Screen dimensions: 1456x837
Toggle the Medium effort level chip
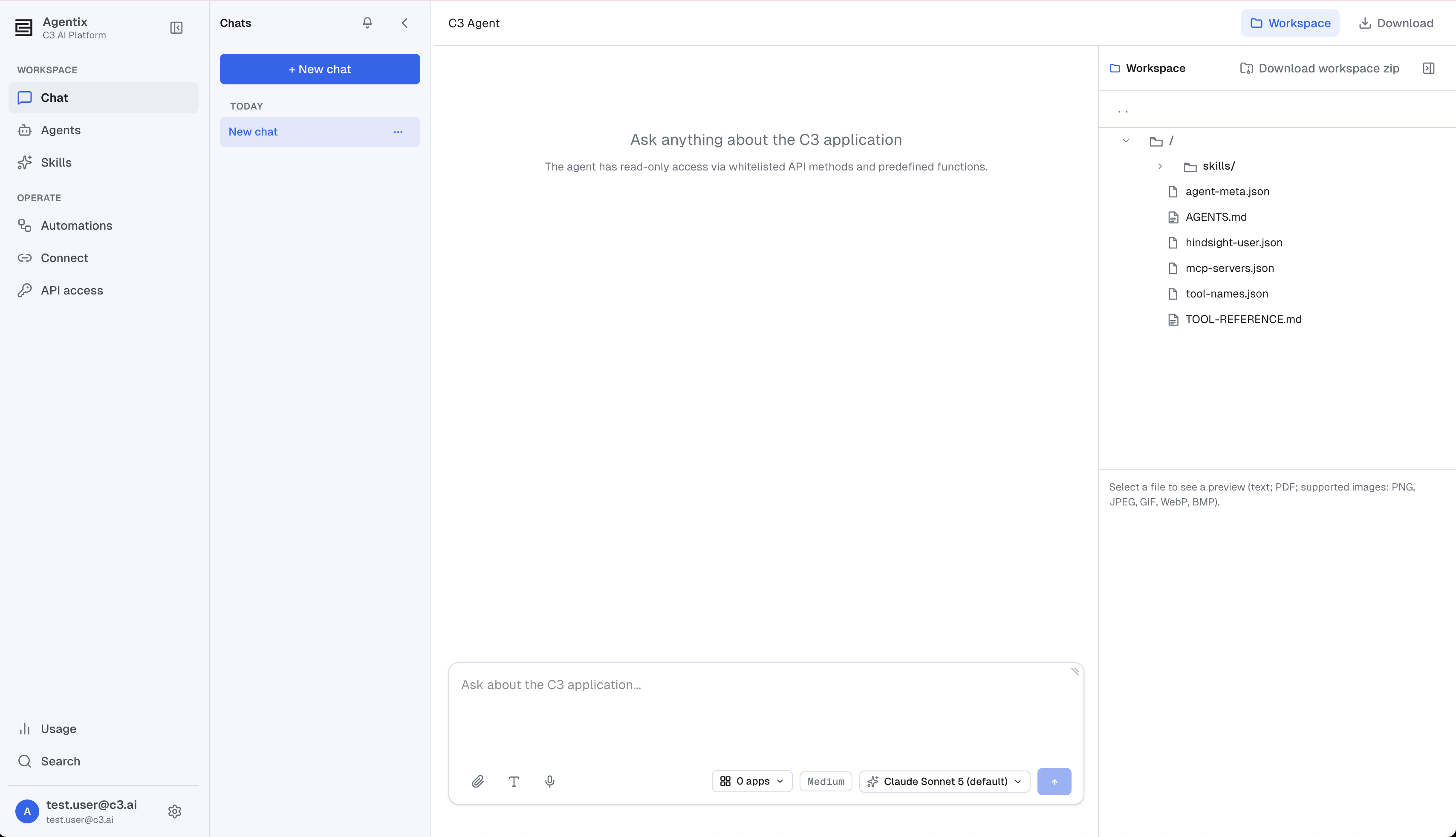(826, 781)
